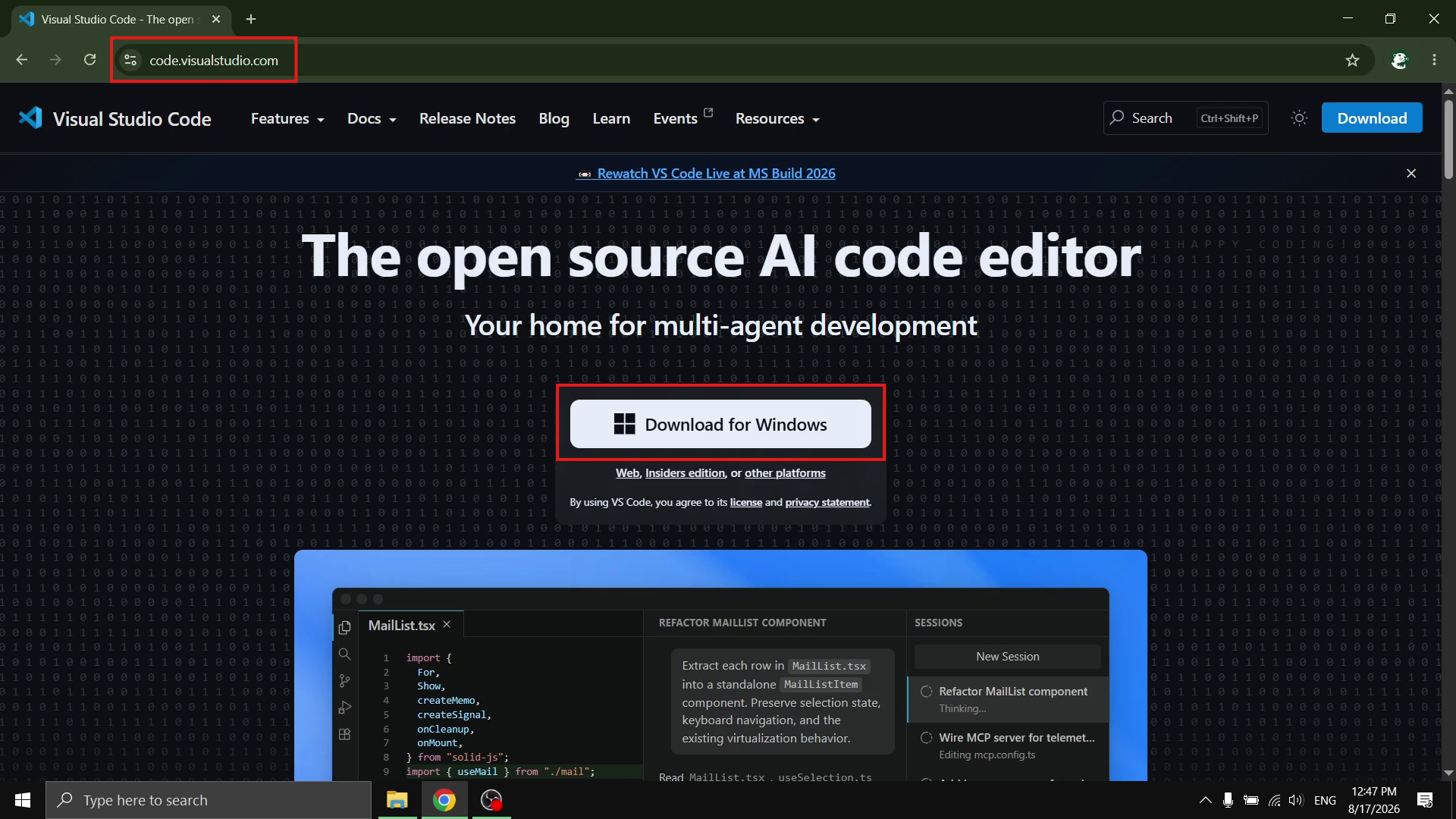The height and width of the screenshot is (819, 1456).
Task: Open the Insiders edition link
Action: click(x=685, y=473)
